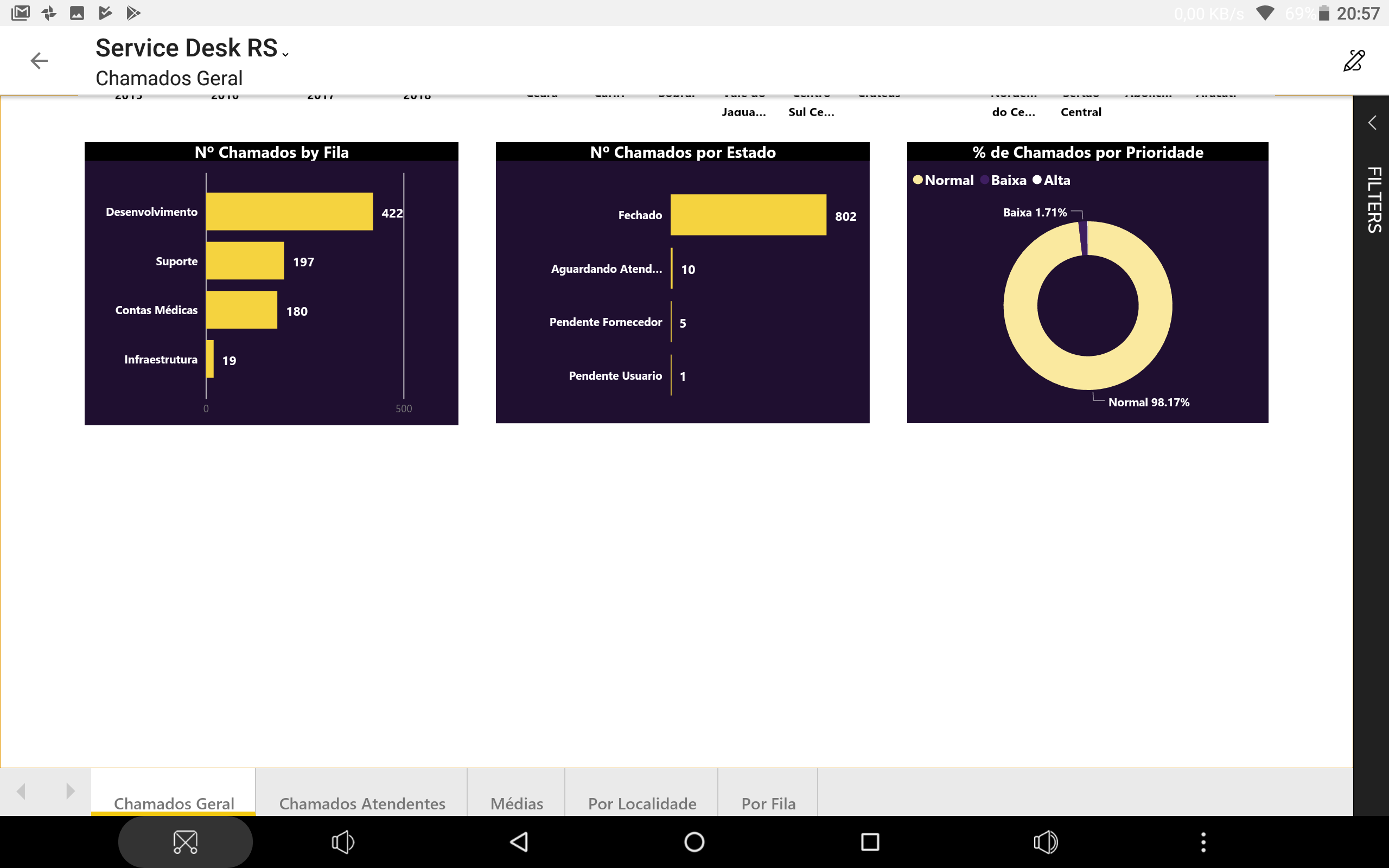Click the Nº Chamados by Fila chart title
1389x868 pixels.
271,152
